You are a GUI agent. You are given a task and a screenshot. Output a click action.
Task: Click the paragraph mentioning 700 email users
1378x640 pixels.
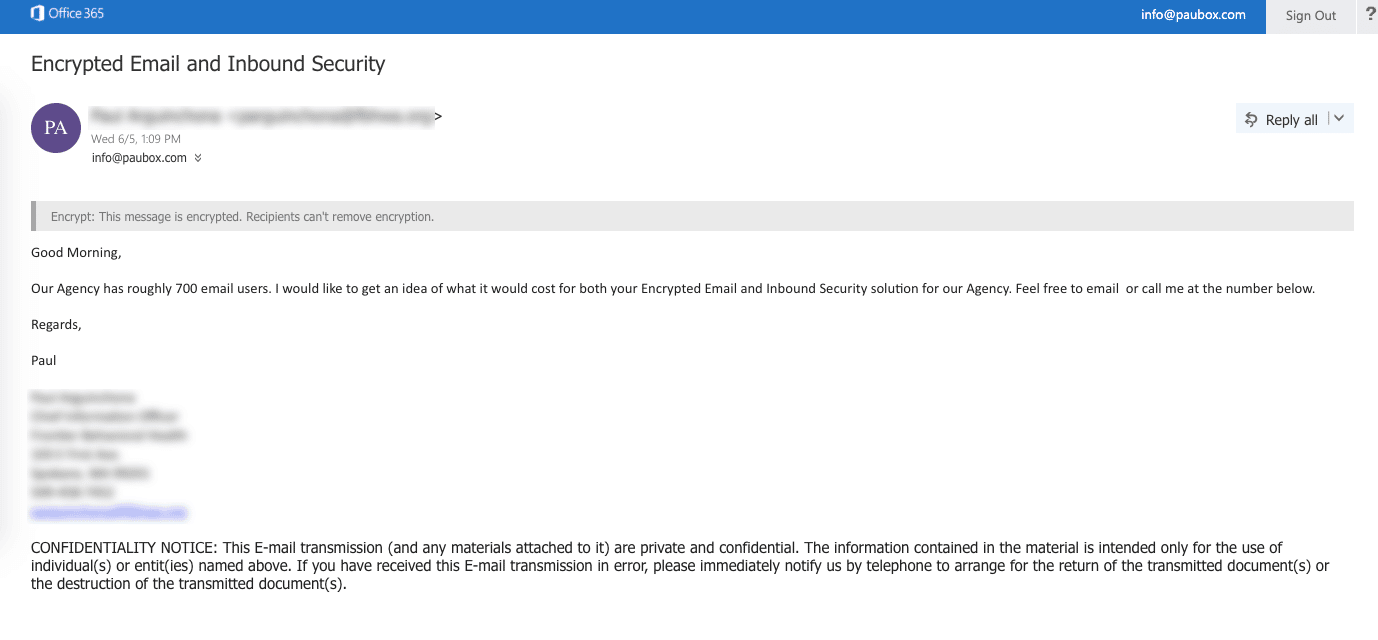pos(672,289)
